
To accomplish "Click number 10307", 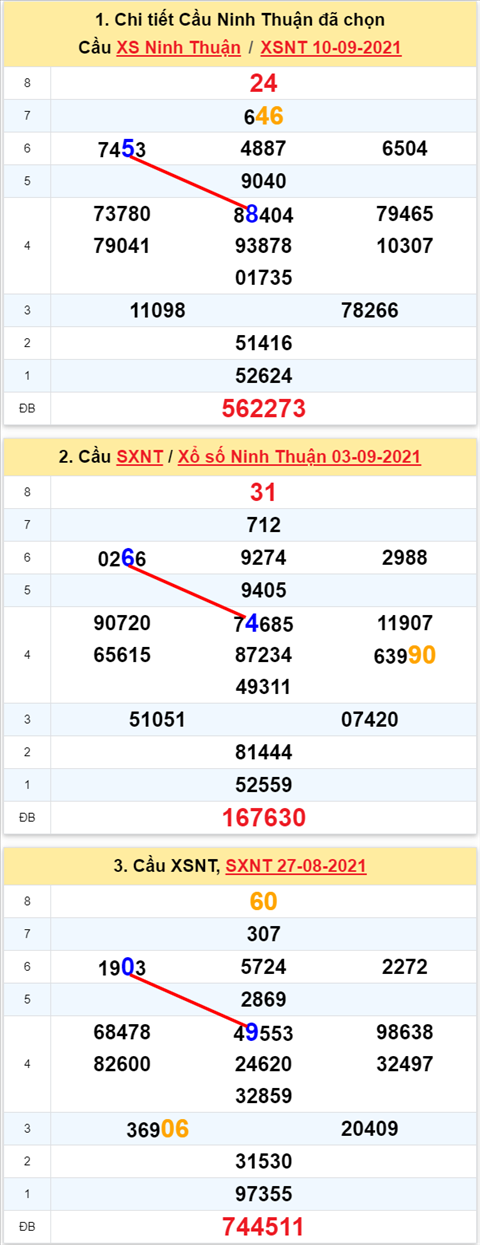I will tap(405, 245).
